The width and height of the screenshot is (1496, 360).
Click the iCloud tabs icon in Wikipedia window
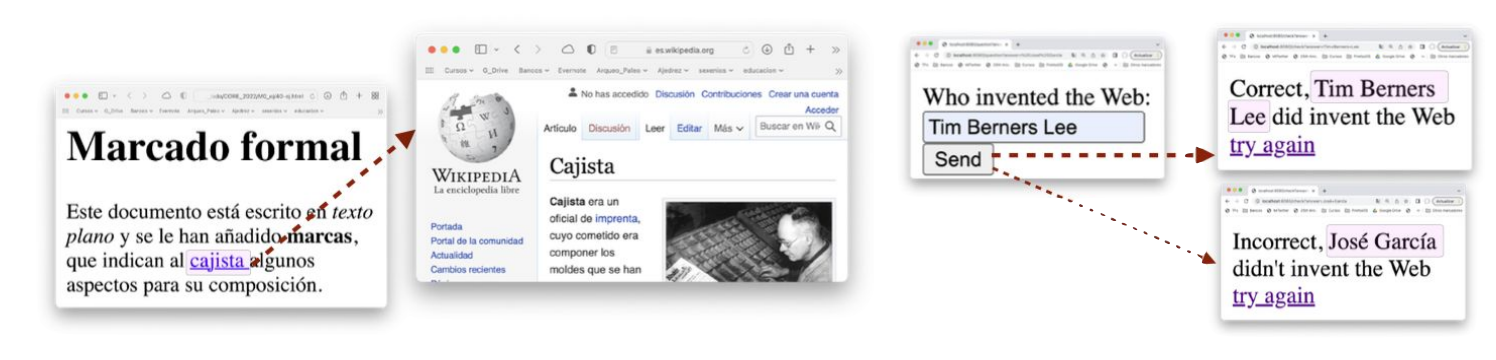(568, 49)
